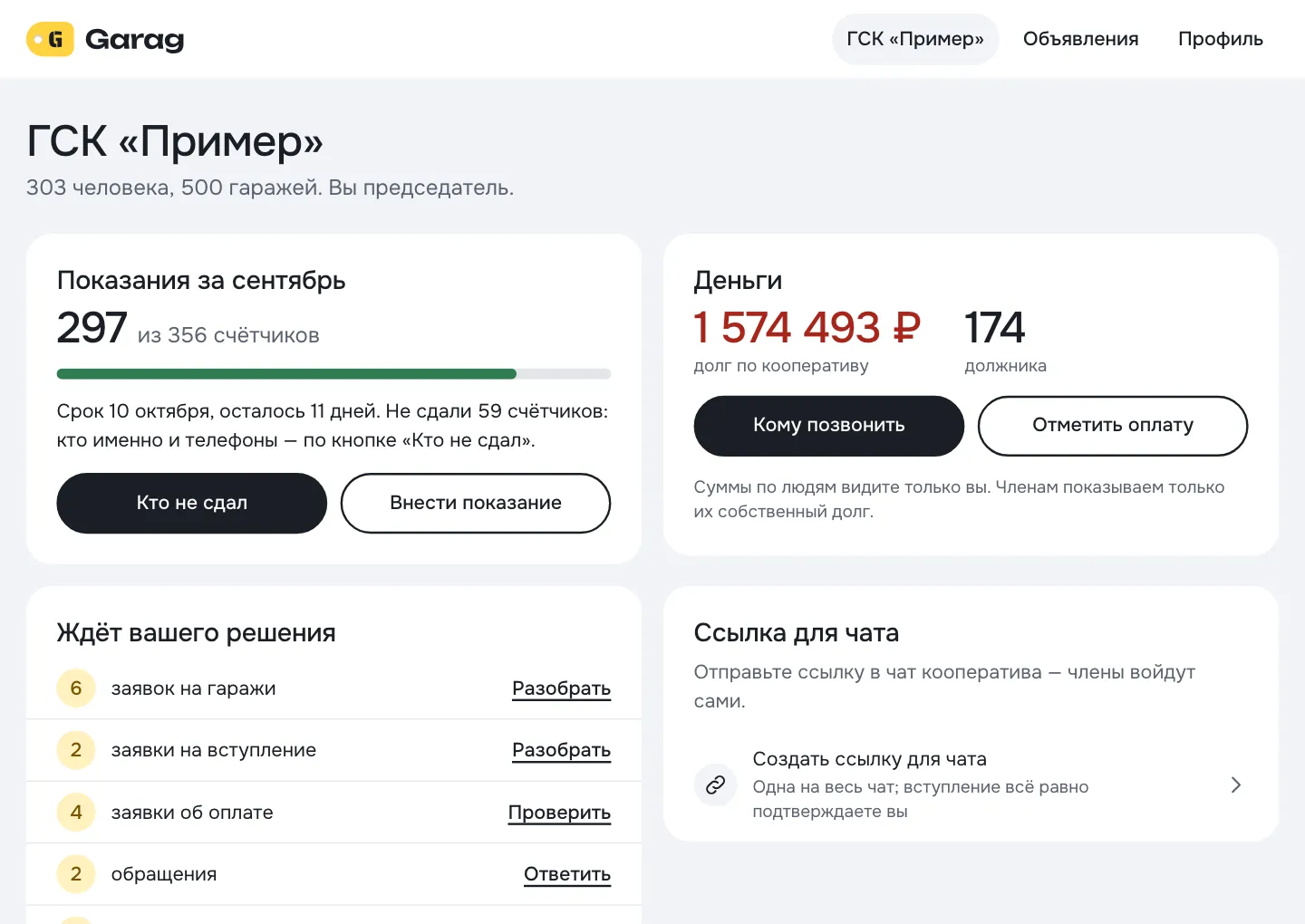Click the yellow Garag logo icon
Image resolution: width=1305 pixels, height=924 pixels.
(x=50, y=39)
